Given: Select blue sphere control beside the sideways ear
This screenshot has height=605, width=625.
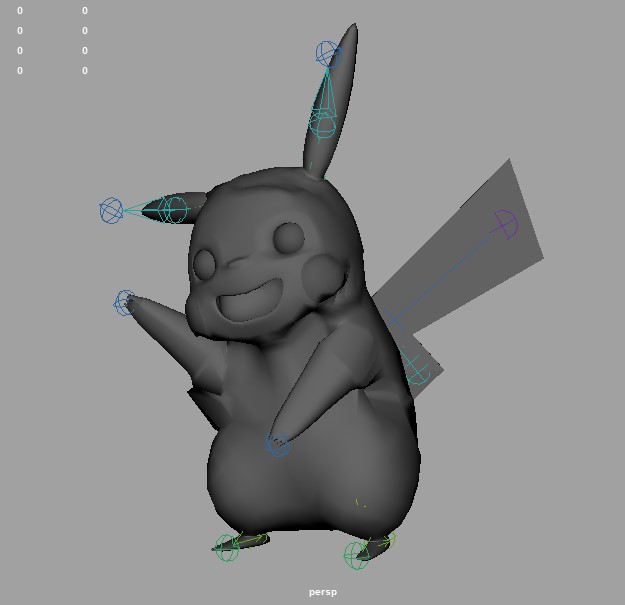Looking at the screenshot, I should click(x=111, y=210).
